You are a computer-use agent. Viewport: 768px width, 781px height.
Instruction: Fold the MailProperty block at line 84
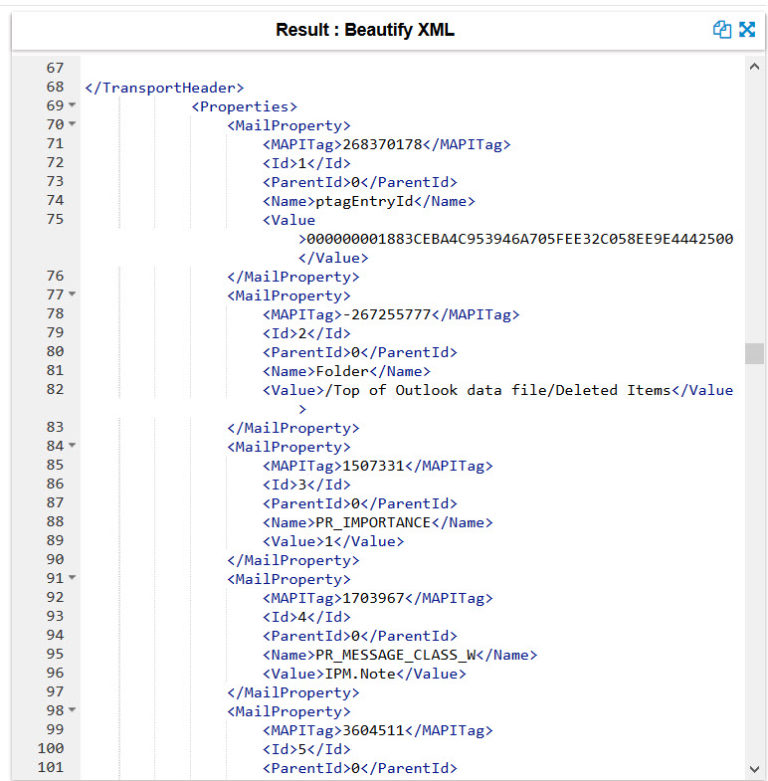(72, 445)
